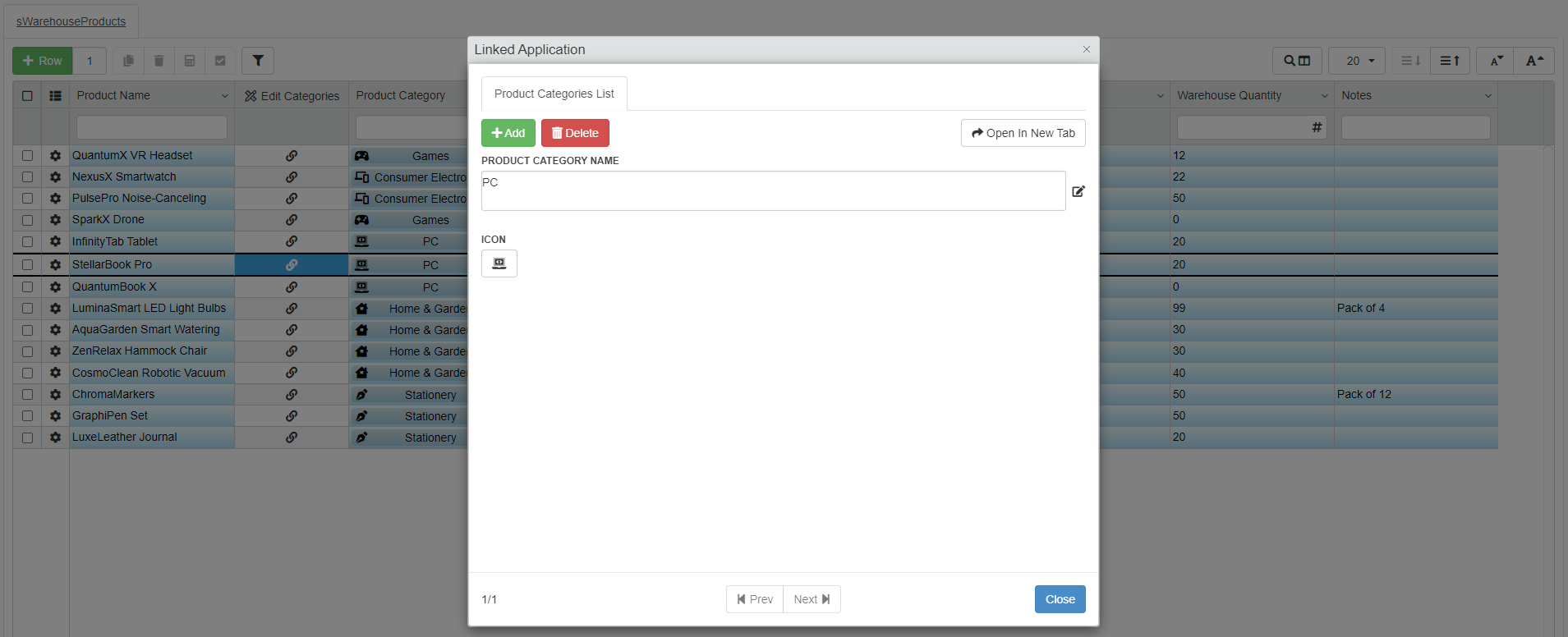Viewport: 1568px width, 637px height.
Task: Click Open In New Tab button
Action: click(1023, 133)
